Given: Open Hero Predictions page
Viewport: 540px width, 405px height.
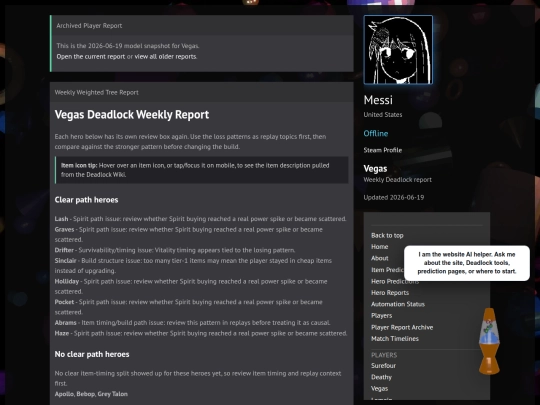Looking at the screenshot, I should tap(395, 281).
